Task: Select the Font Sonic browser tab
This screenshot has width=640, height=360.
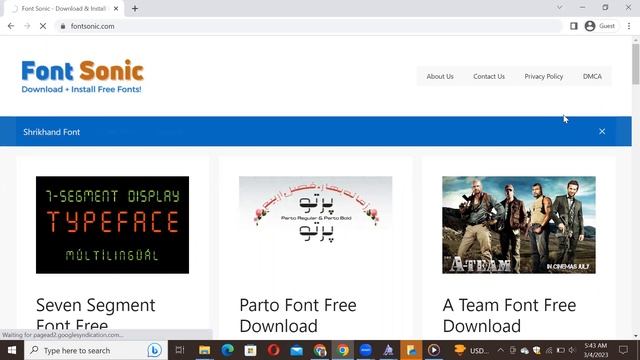Action: [64, 9]
